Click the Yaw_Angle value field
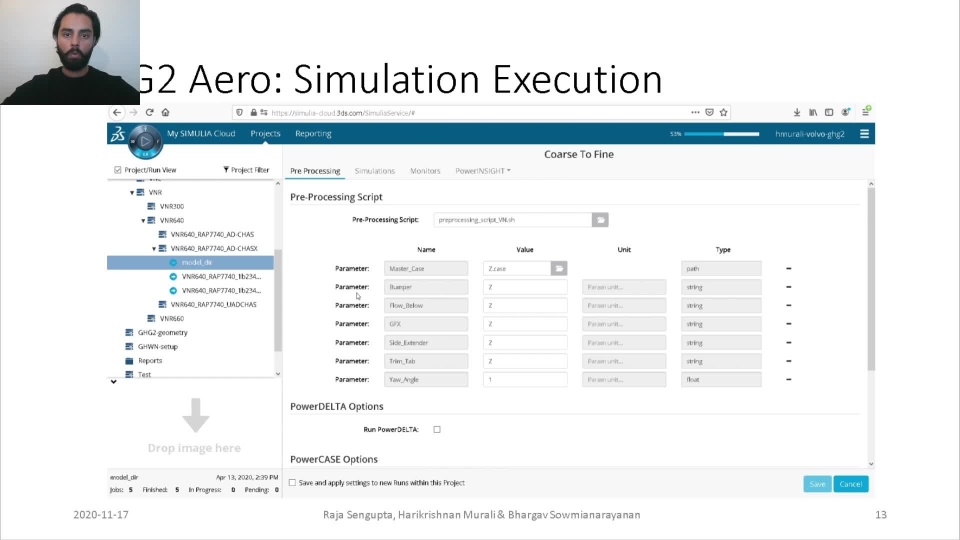 pyautogui.click(x=525, y=380)
